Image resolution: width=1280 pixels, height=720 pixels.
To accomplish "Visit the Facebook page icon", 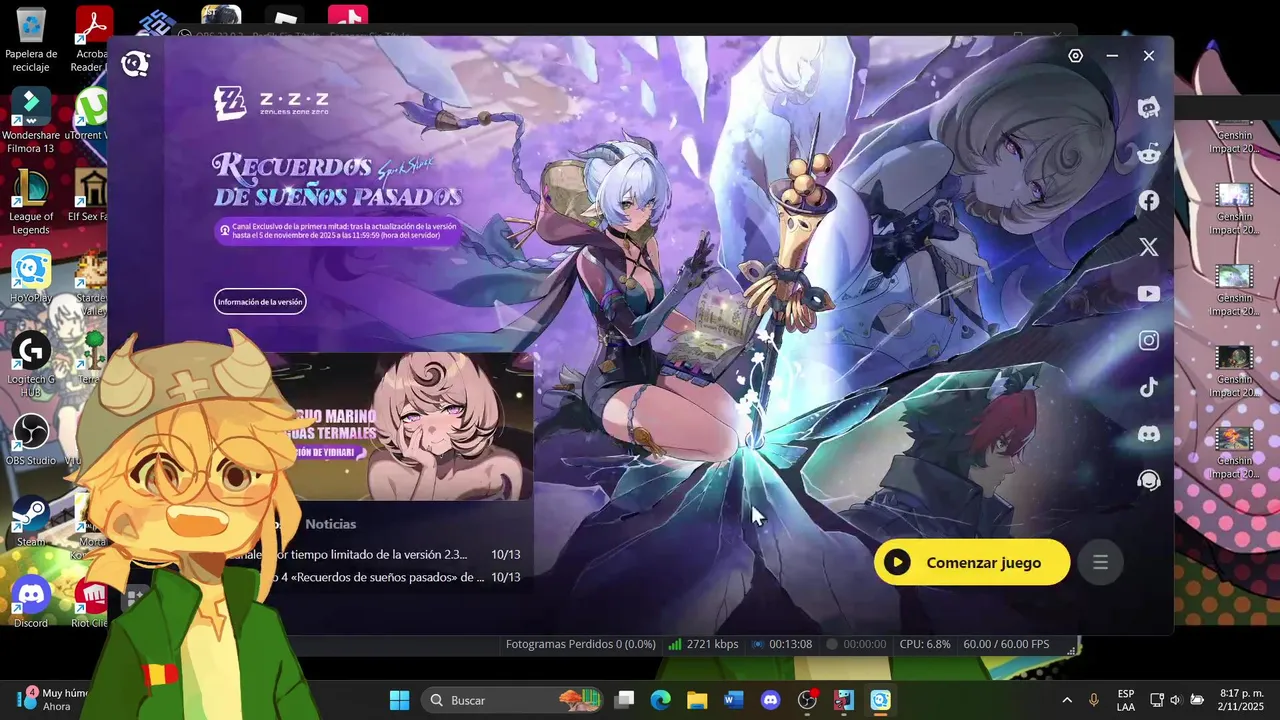I will tap(1149, 201).
